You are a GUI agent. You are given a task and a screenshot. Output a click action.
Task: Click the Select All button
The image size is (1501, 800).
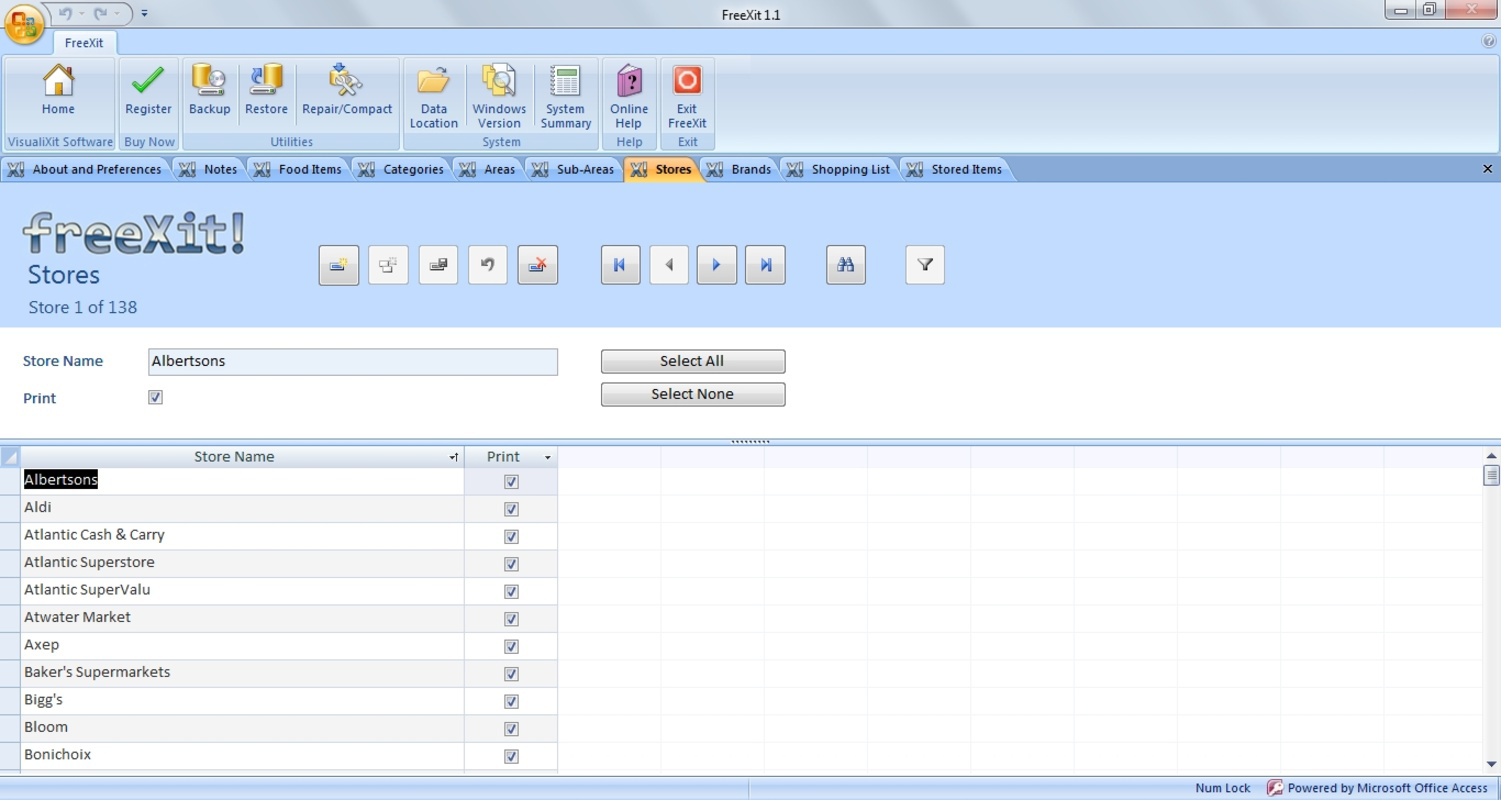click(693, 361)
